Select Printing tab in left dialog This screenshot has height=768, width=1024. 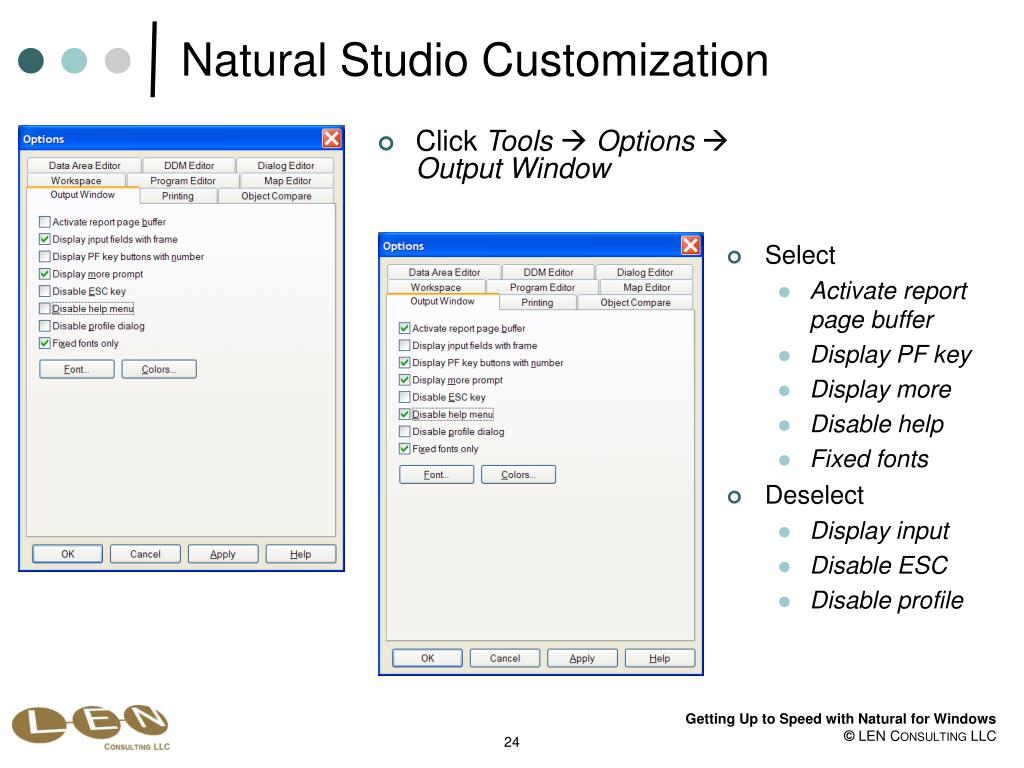pyautogui.click(x=178, y=196)
